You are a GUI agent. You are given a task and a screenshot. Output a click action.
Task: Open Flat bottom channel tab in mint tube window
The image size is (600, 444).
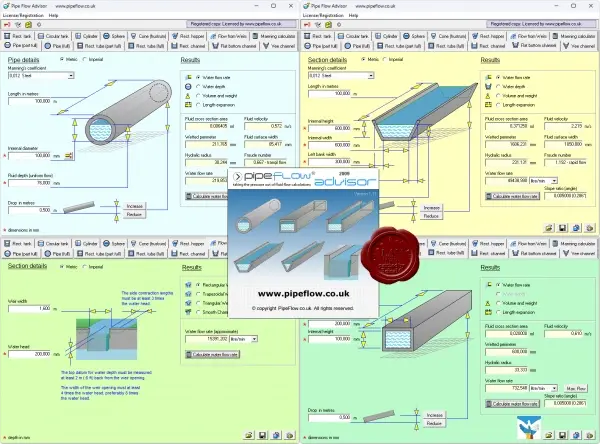click(x=534, y=253)
